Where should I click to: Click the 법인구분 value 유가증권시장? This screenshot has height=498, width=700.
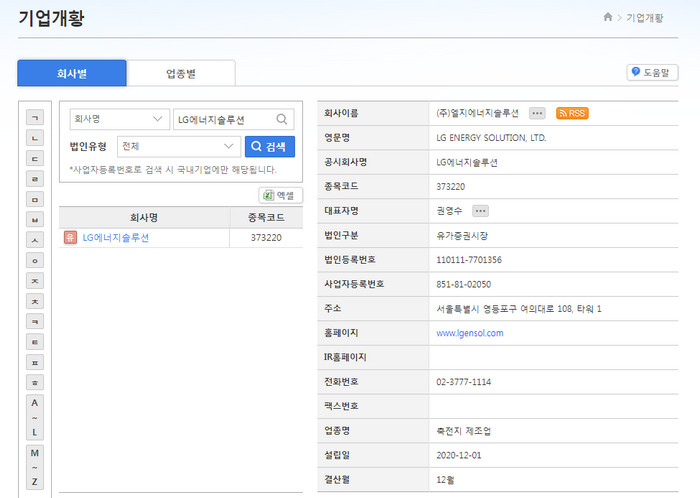click(462, 236)
